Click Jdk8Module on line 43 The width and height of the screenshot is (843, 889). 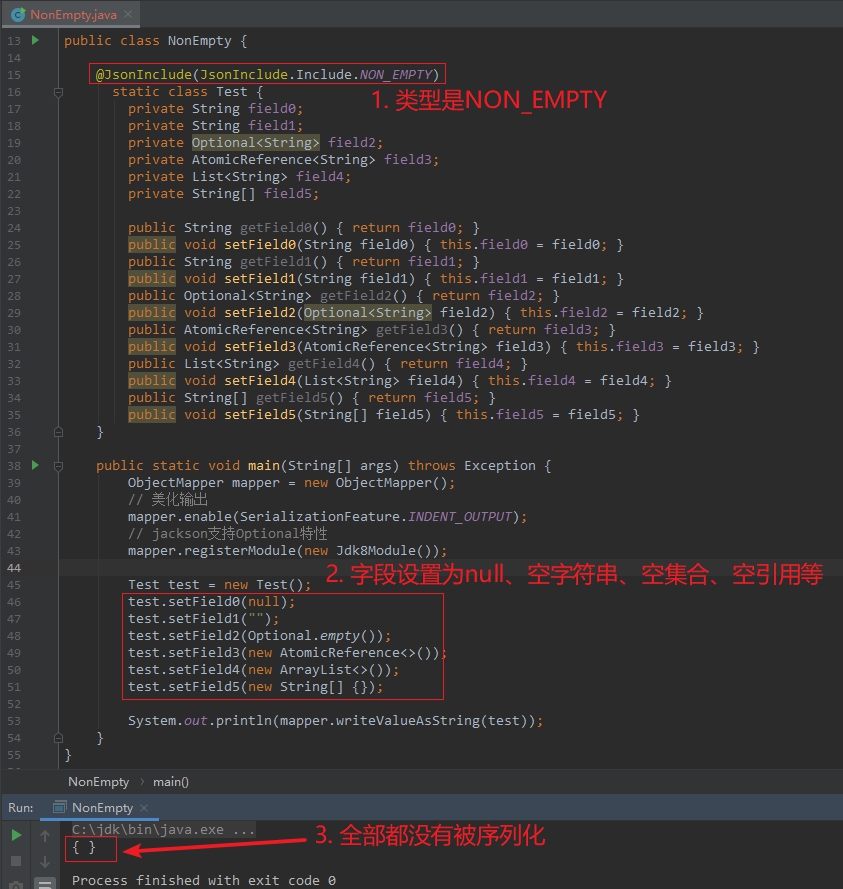pos(376,551)
